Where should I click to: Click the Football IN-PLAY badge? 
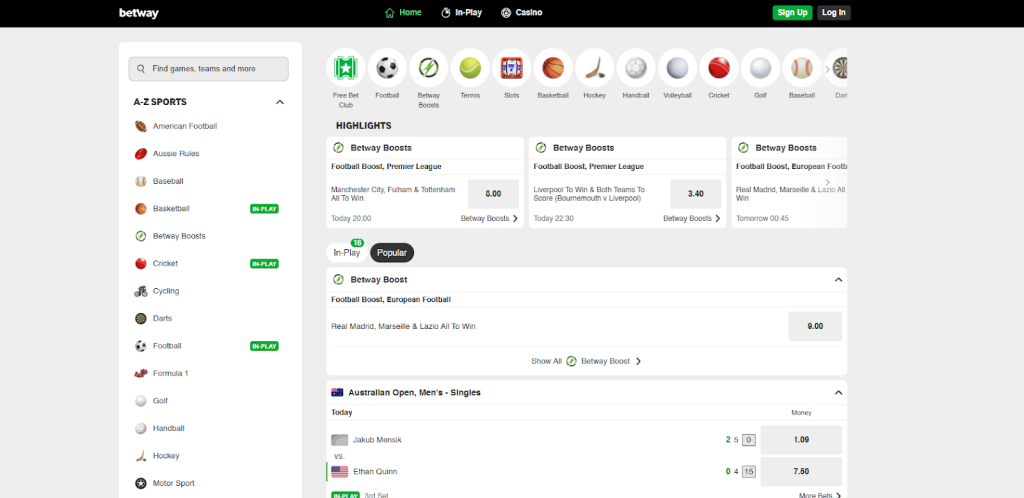(264, 346)
